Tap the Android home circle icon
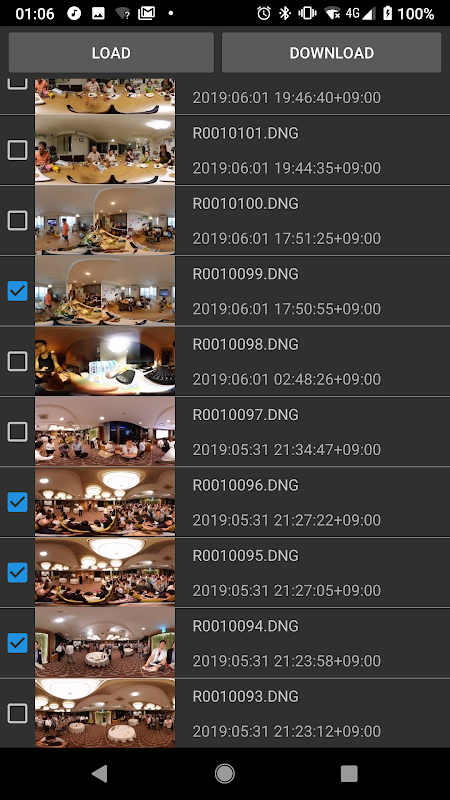450x800 pixels. pos(224,773)
